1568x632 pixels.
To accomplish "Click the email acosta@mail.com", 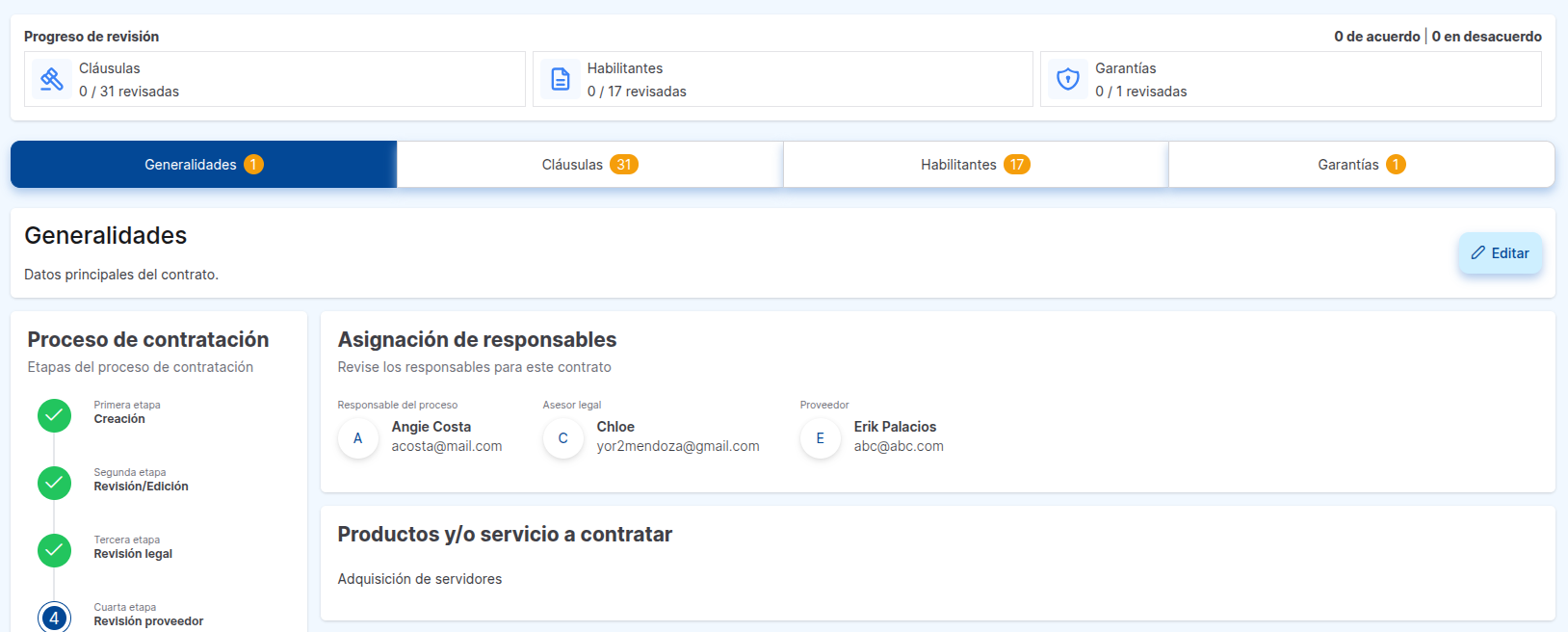I will (x=447, y=446).
